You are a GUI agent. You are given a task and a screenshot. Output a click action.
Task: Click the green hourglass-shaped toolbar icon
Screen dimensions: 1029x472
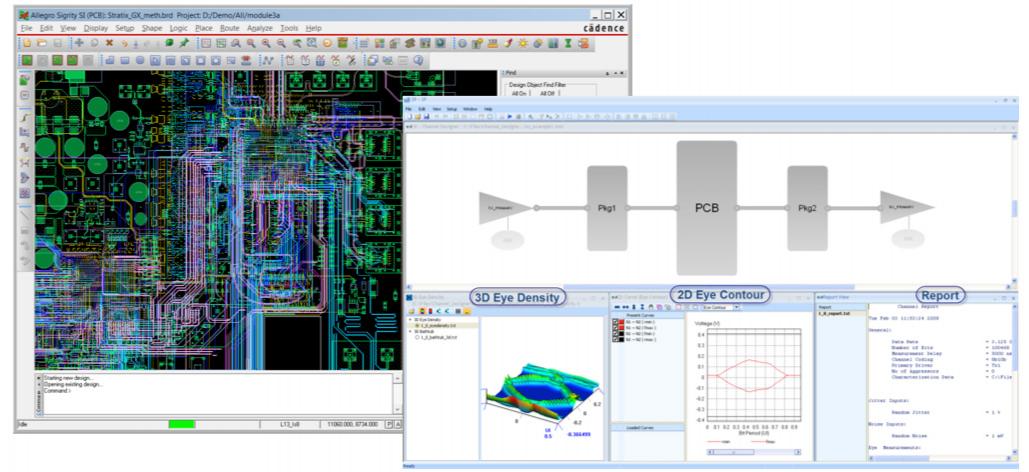[x=568, y=43]
